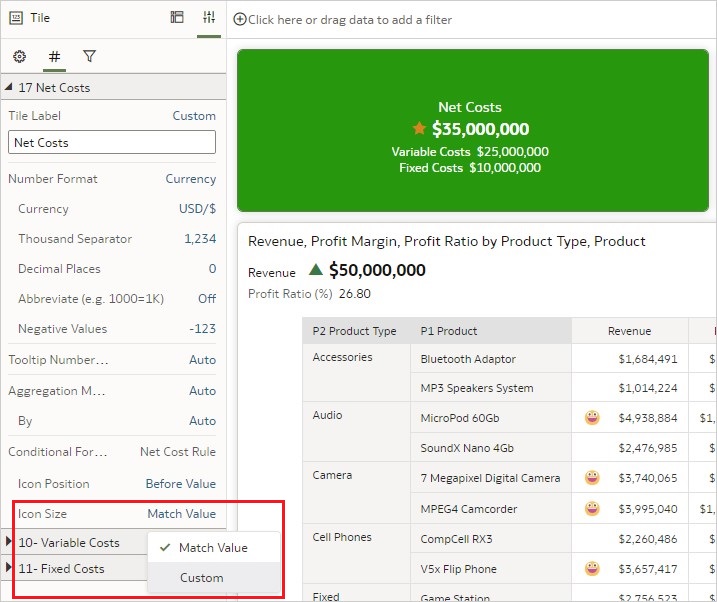Collapse the 17 Net Costs section
Screen dimensions: 717x602
pos(10,88)
